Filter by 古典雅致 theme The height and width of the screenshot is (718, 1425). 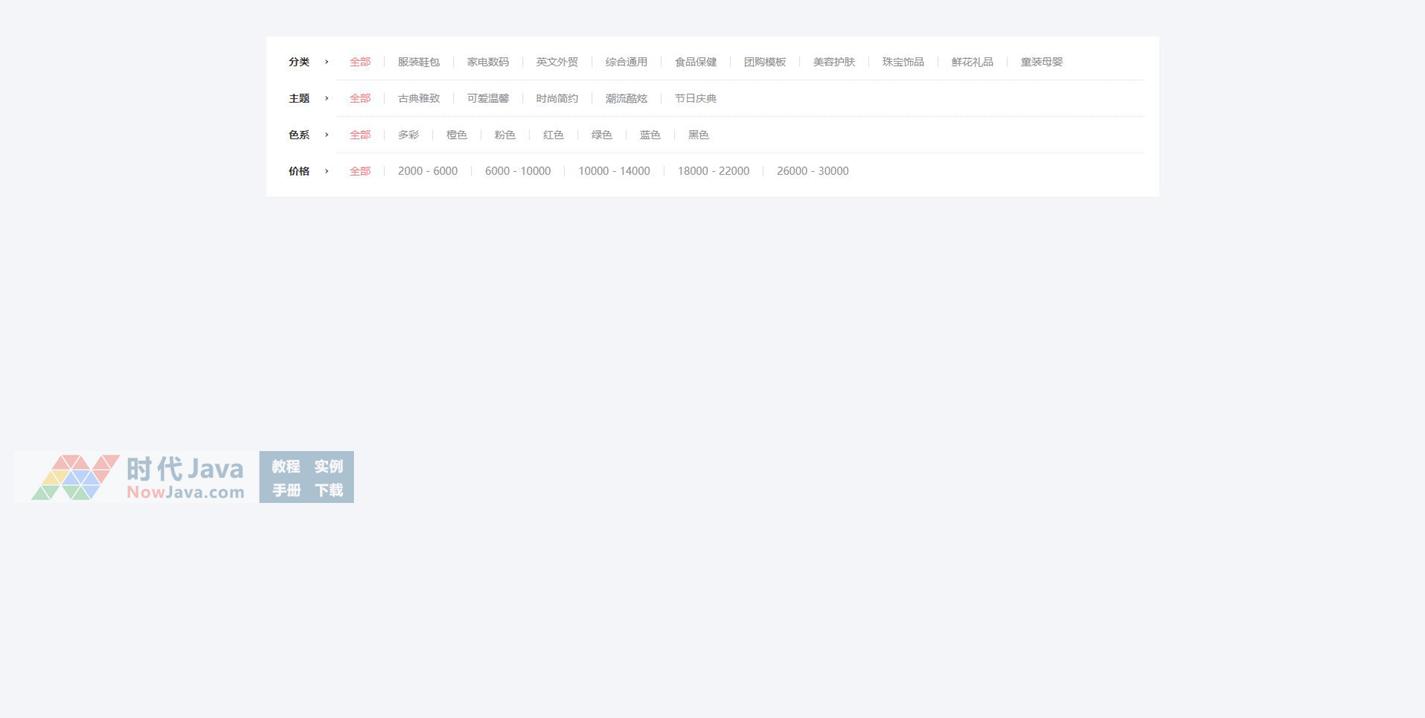click(418, 98)
